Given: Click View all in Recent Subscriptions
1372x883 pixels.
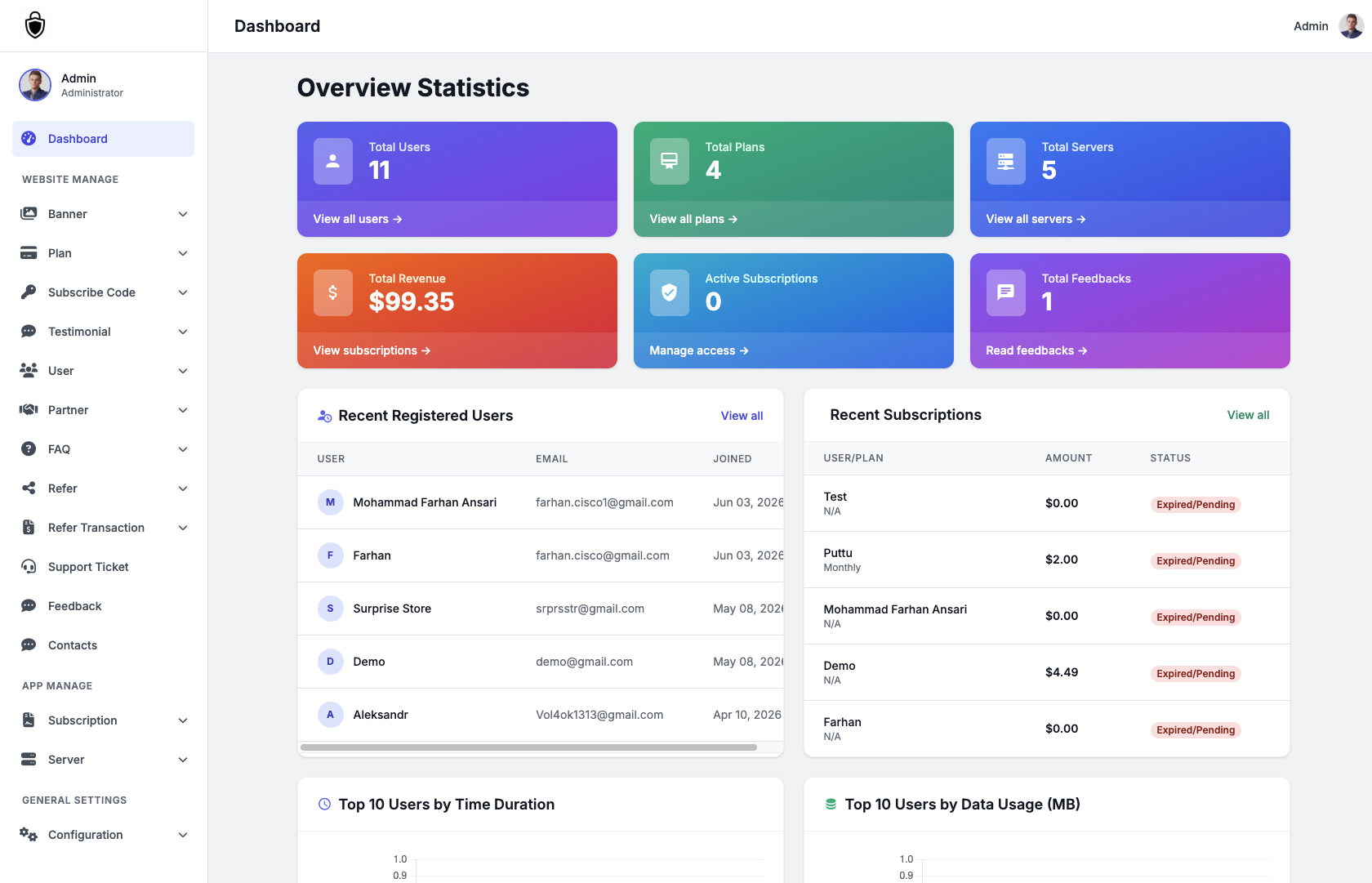Looking at the screenshot, I should click(1248, 415).
